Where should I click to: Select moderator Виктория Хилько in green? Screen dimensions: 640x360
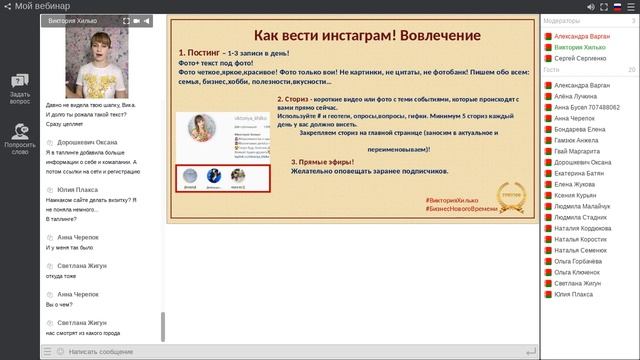point(580,47)
